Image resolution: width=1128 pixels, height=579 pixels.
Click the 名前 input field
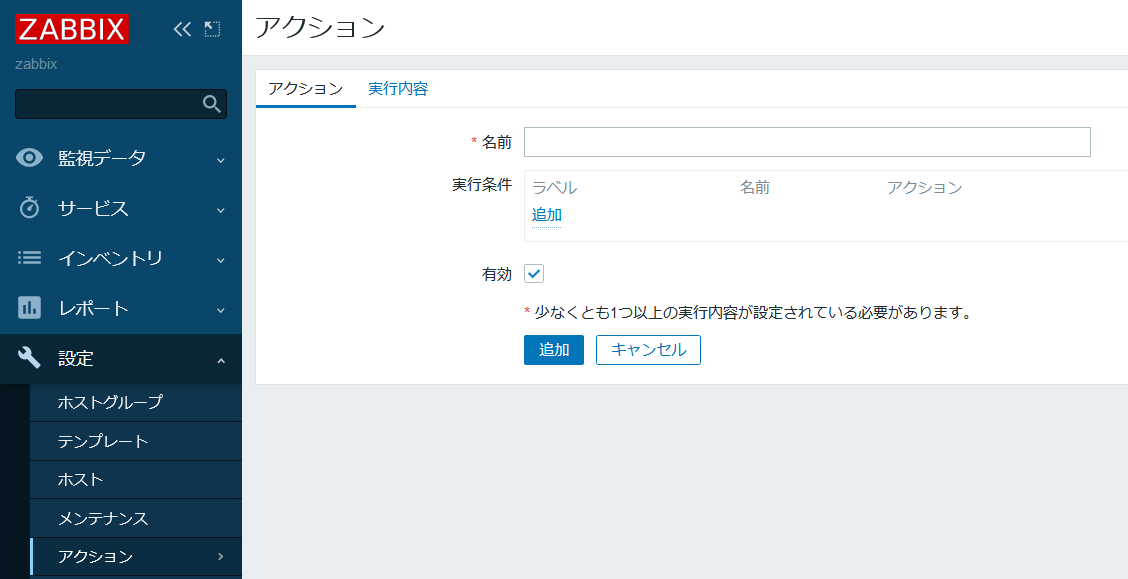[808, 141]
